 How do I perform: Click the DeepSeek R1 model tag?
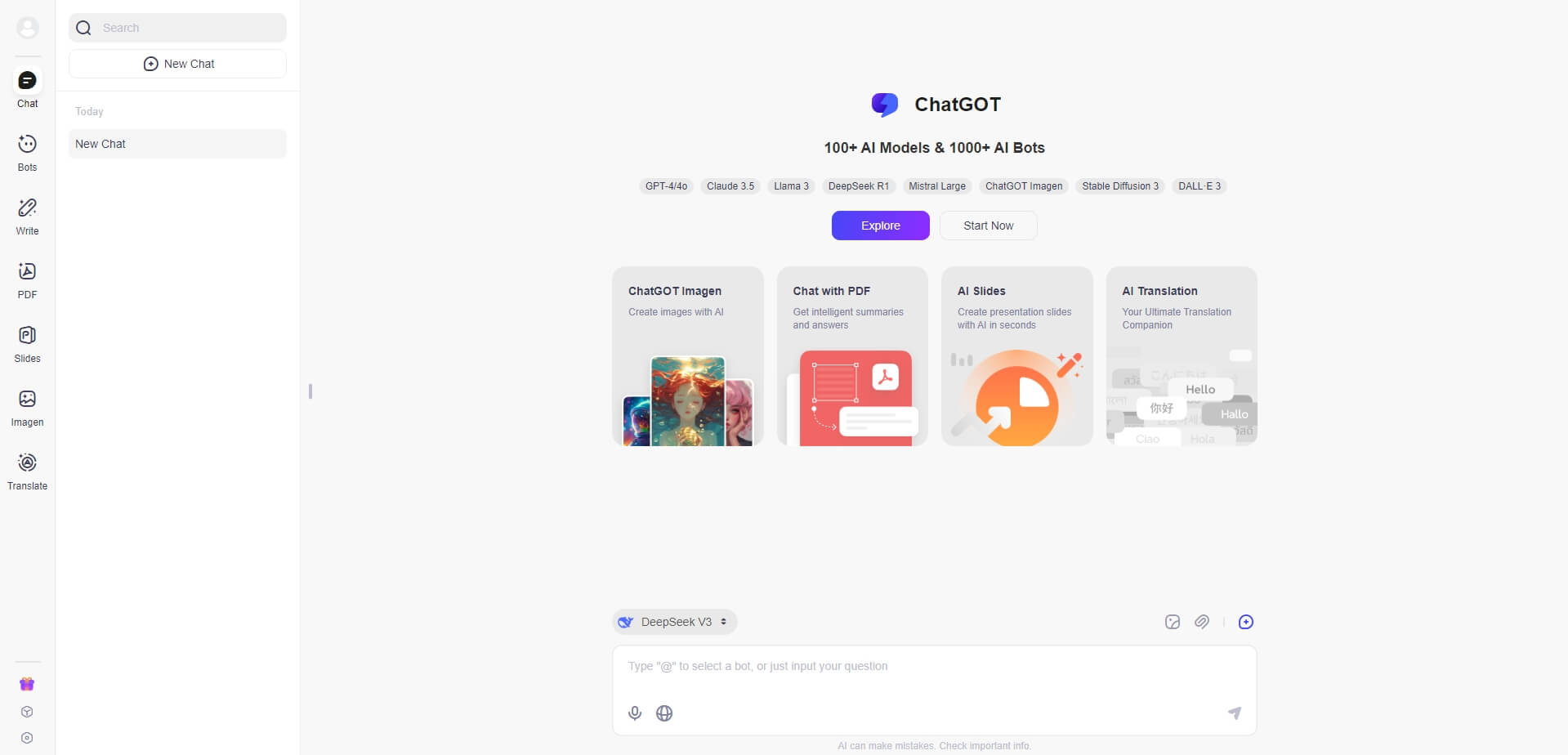click(859, 186)
